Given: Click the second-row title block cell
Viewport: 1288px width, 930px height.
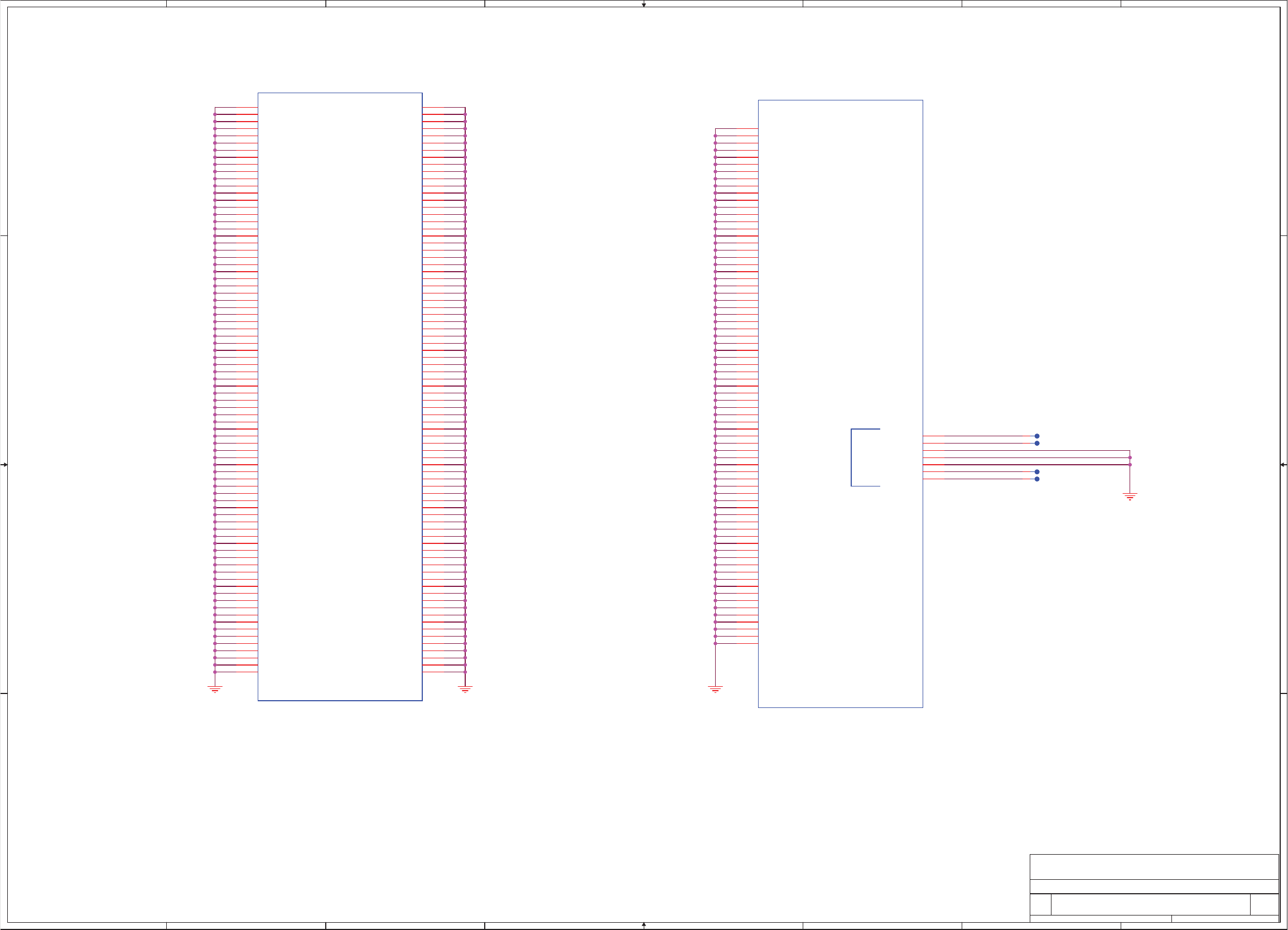Looking at the screenshot, I should (x=1154, y=886).
